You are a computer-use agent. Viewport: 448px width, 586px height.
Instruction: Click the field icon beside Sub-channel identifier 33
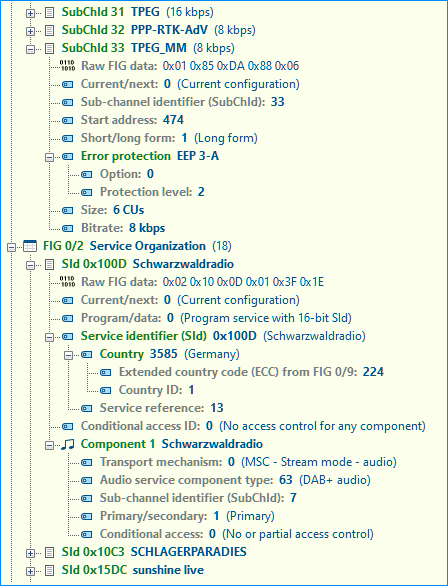tap(68, 102)
